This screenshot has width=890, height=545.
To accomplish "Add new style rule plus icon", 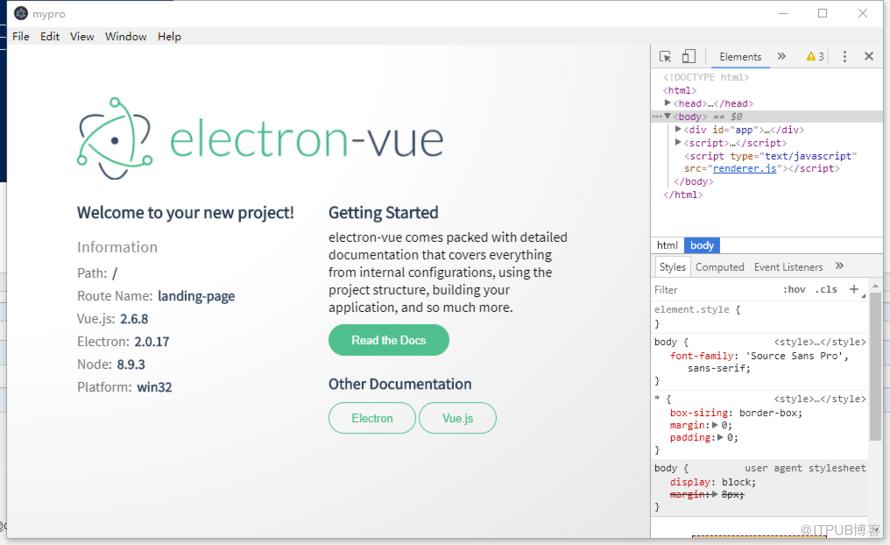I will pyautogui.click(x=854, y=289).
